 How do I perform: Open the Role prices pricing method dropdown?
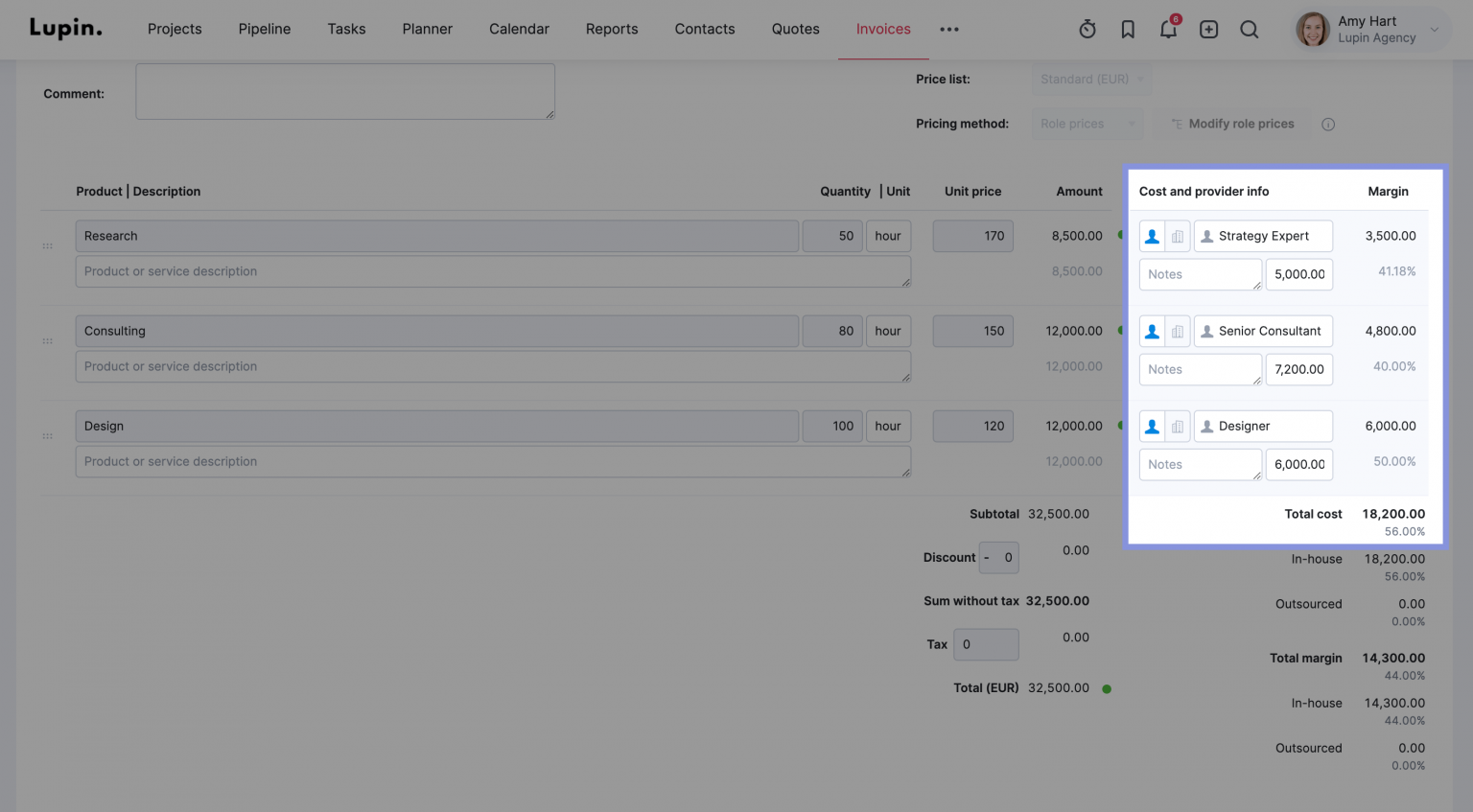coord(1087,124)
